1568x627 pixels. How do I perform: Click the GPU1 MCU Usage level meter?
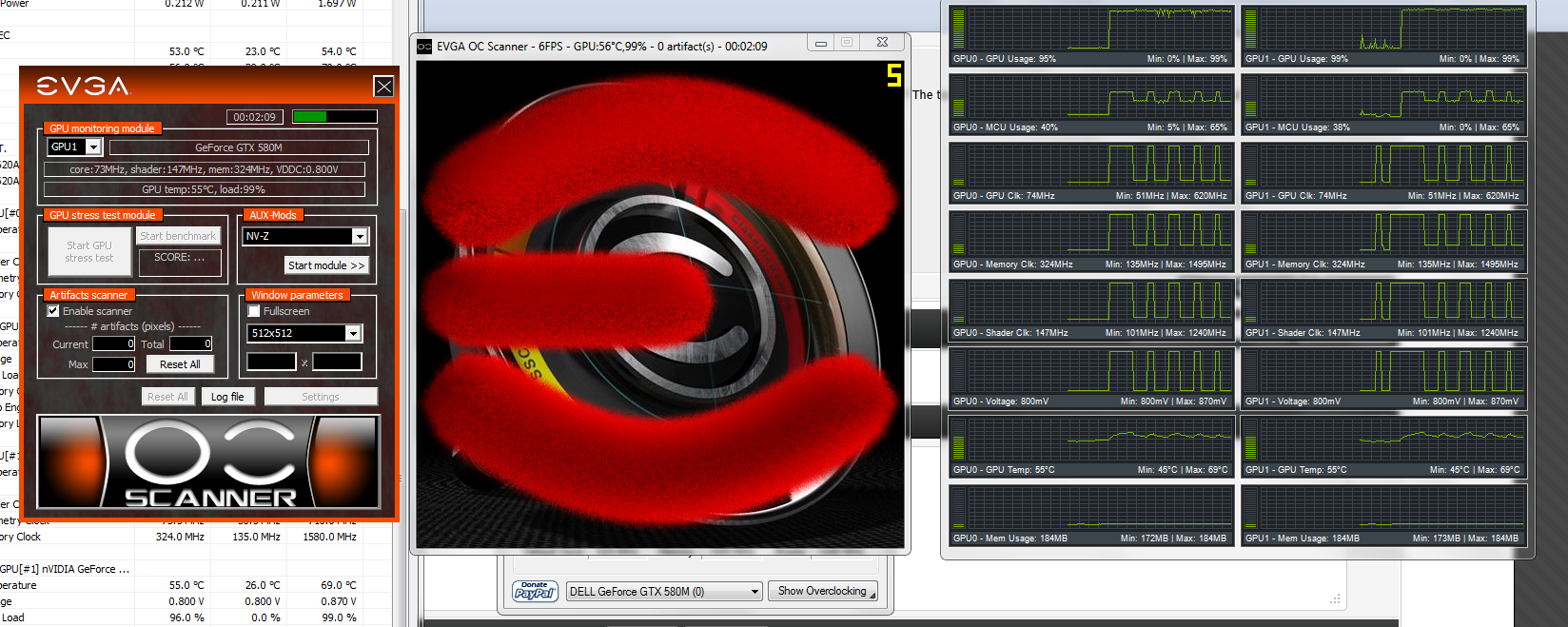coord(1250,97)
